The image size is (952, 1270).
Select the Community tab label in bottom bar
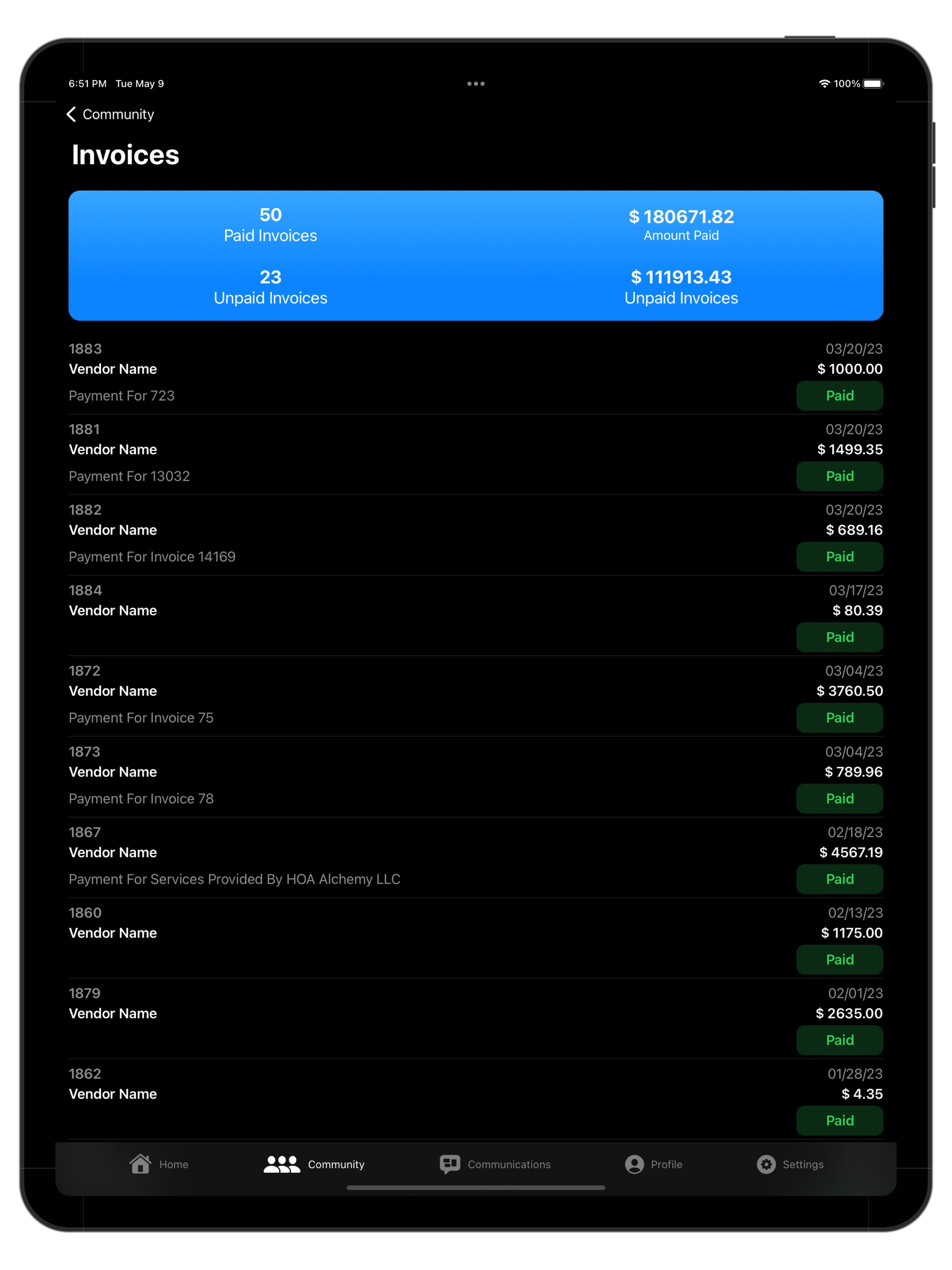(336, 1164)
